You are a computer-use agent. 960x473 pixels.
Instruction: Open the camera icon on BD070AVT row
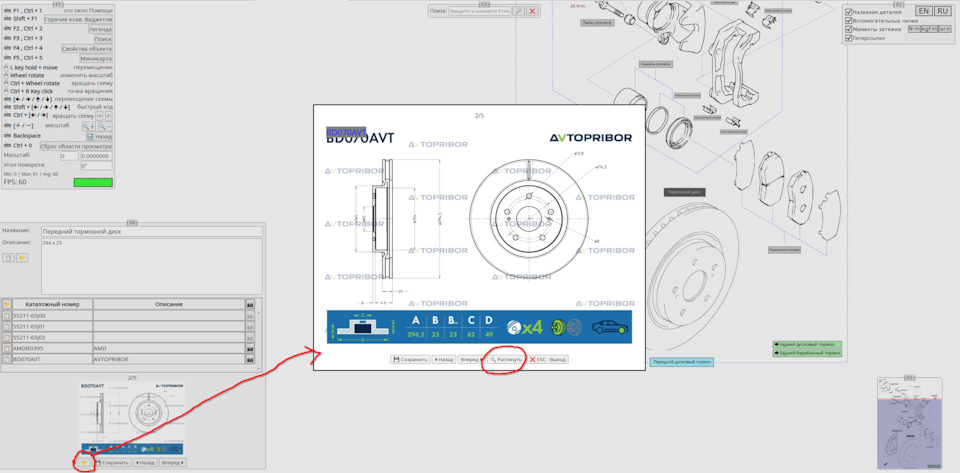click(x=250, y=359)
